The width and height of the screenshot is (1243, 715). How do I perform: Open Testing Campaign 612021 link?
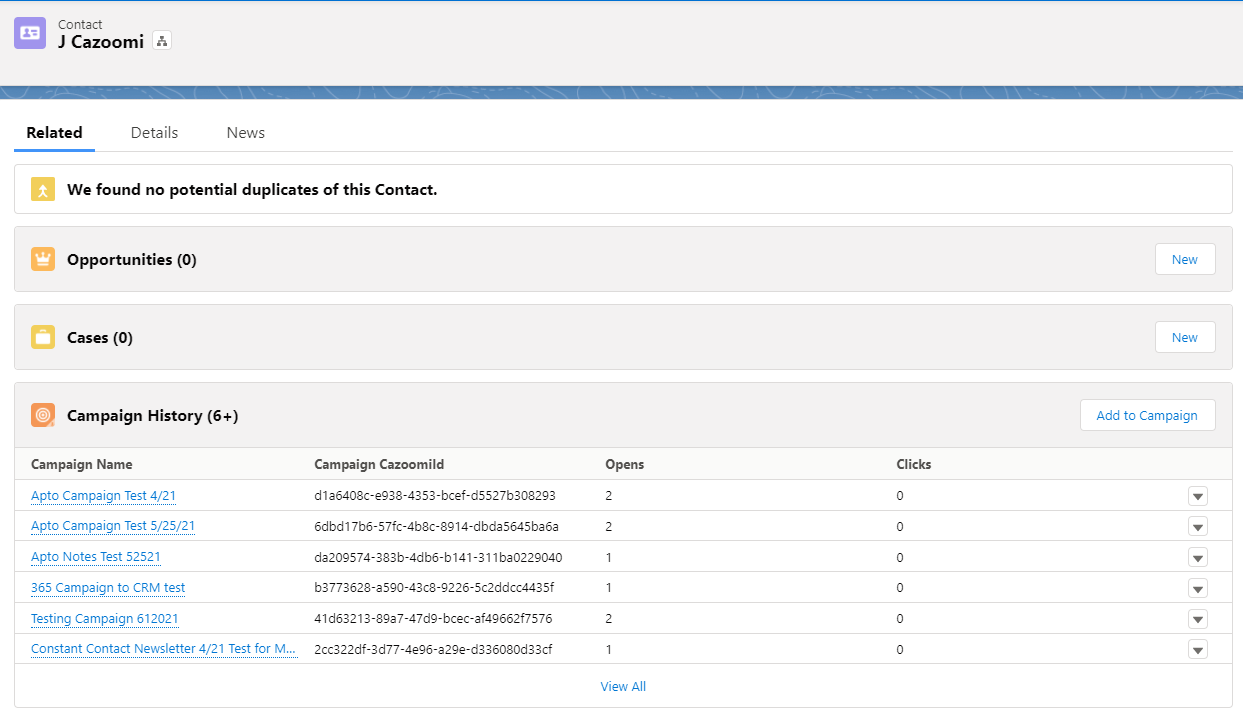(x=105, y=619)
